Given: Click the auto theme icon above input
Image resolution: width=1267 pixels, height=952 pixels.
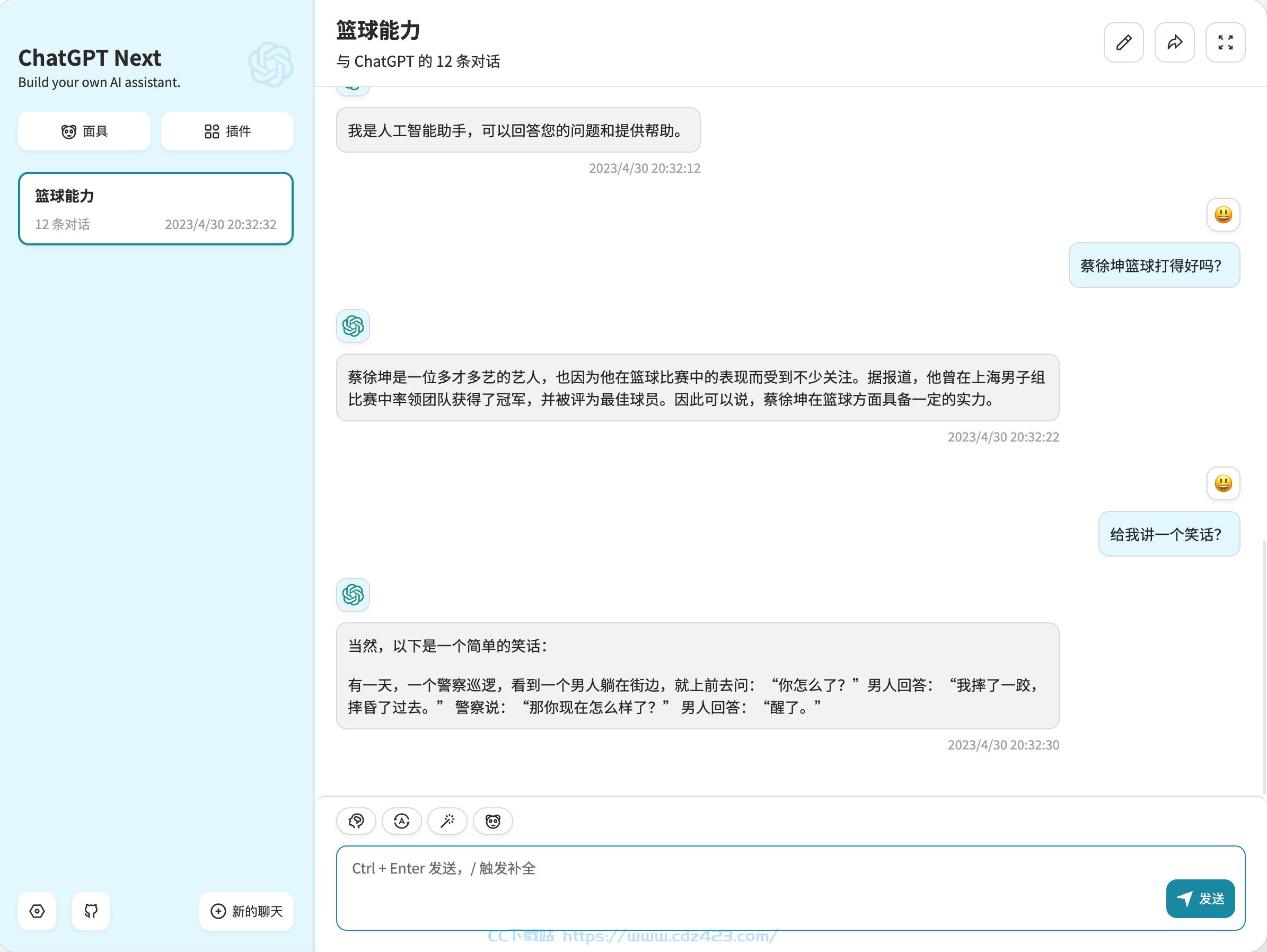Looking at the screenshot, I should coord(402,821).
